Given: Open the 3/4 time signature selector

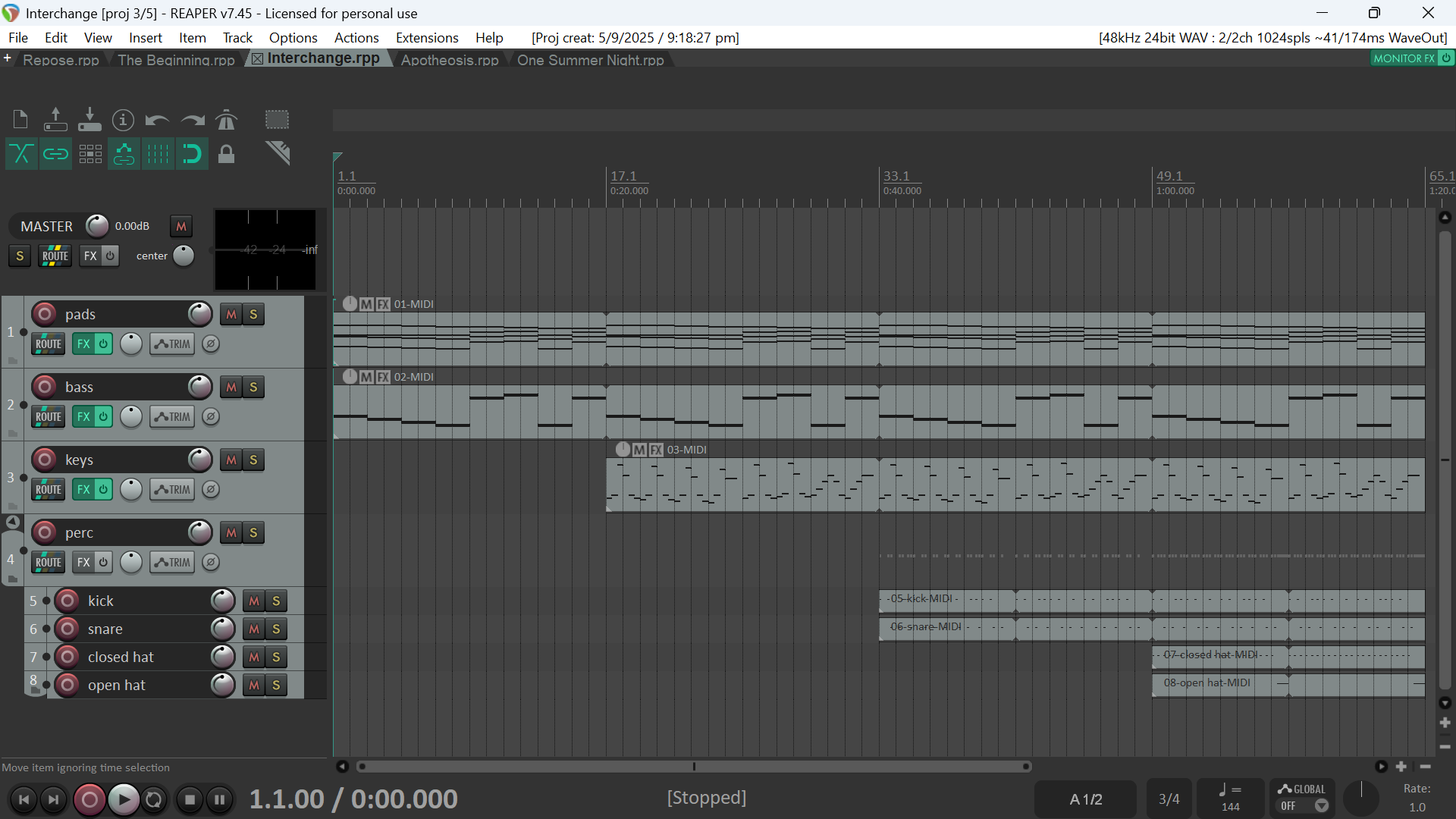Looking at the screenshot, I should tap(1169, 799).
